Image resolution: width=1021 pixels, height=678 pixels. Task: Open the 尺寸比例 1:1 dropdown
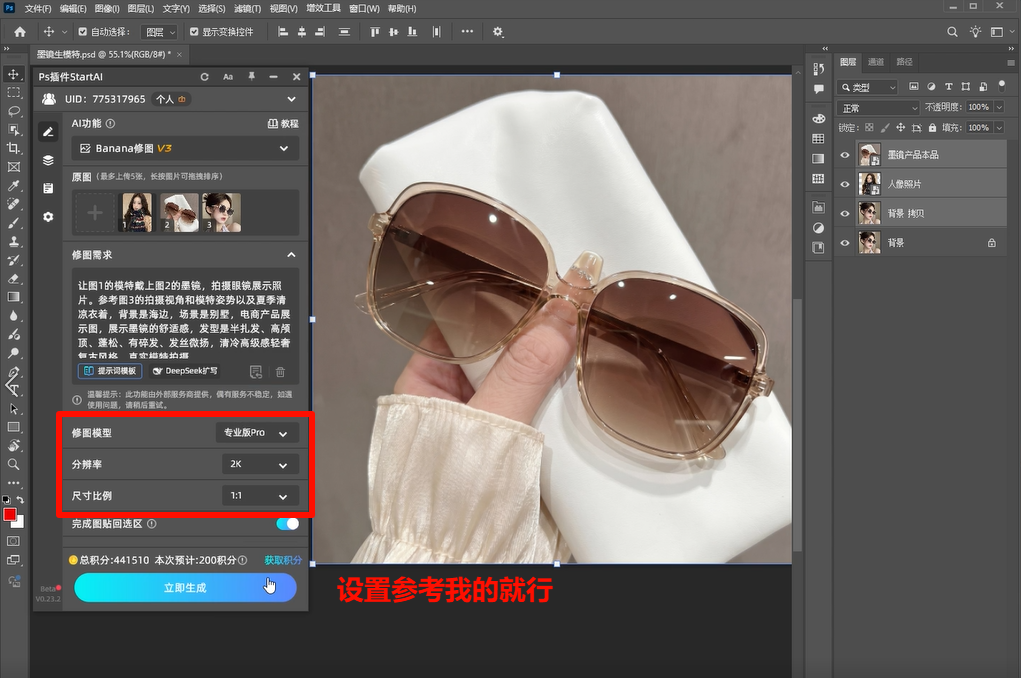260,495
